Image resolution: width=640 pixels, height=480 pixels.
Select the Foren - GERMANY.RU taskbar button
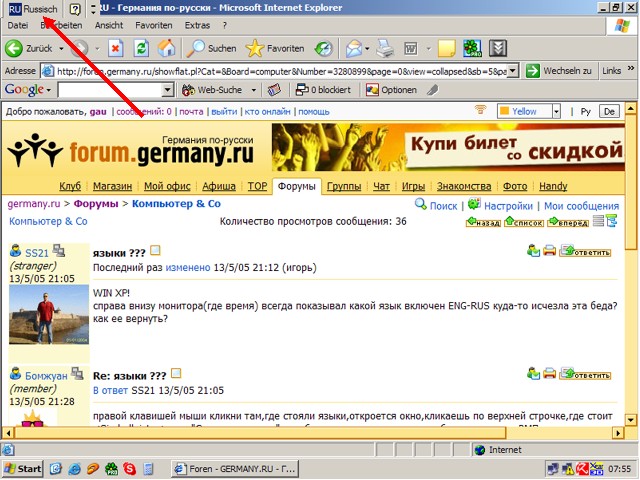coord(235,469)
